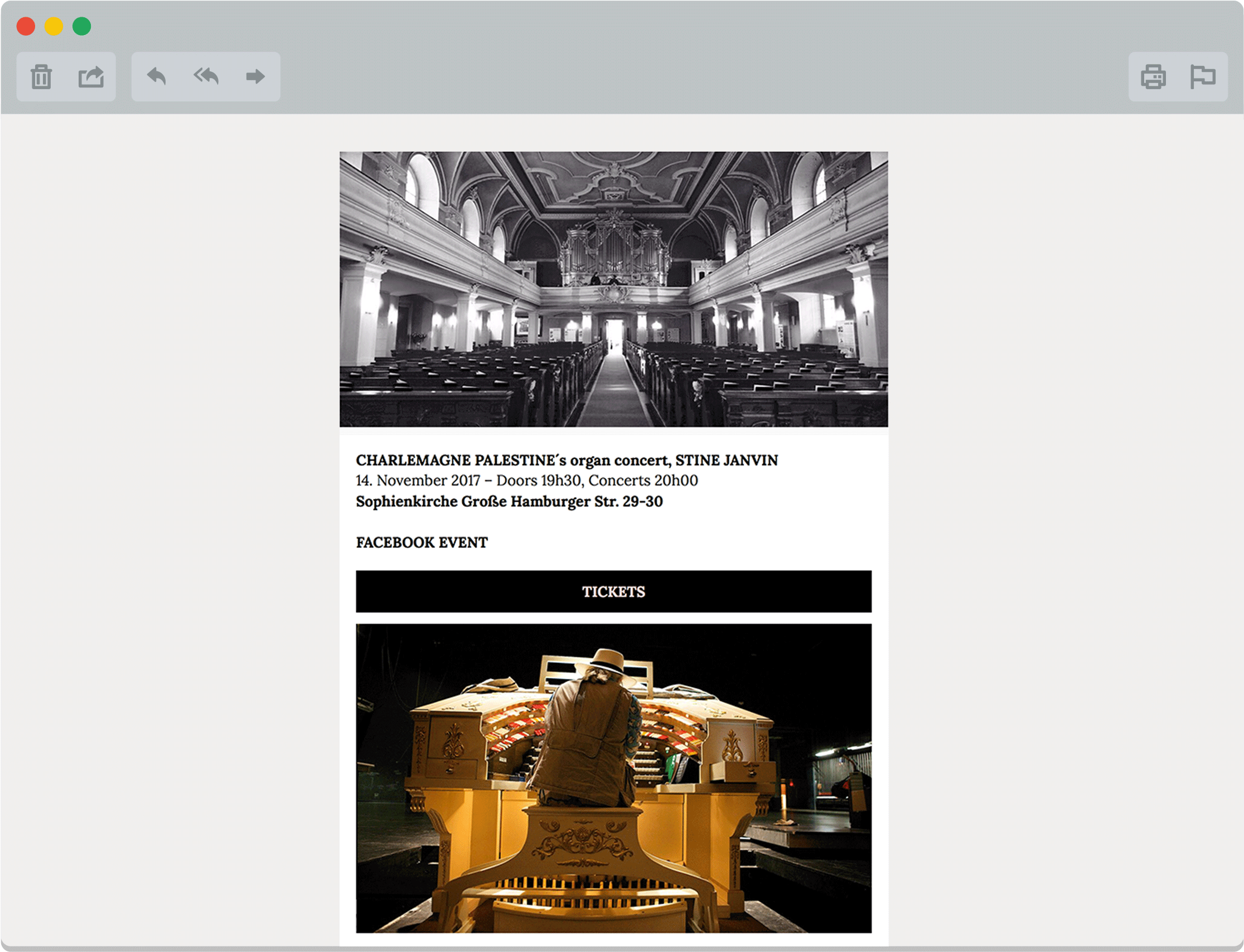
Task: Toggle the flag status of the message
Action: 1204,76
